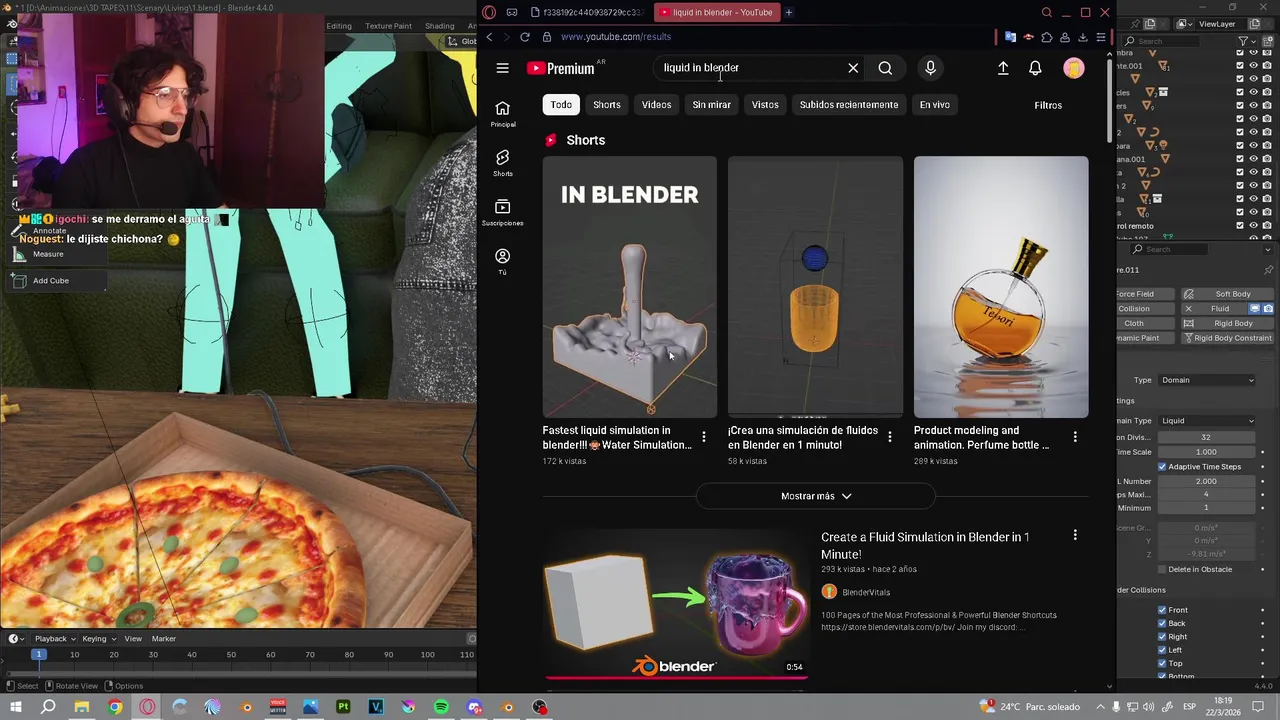Screen dimensions: 1280x720
Task: Open the Tú profile sidebar icon
Action: [x=503, y=262]
